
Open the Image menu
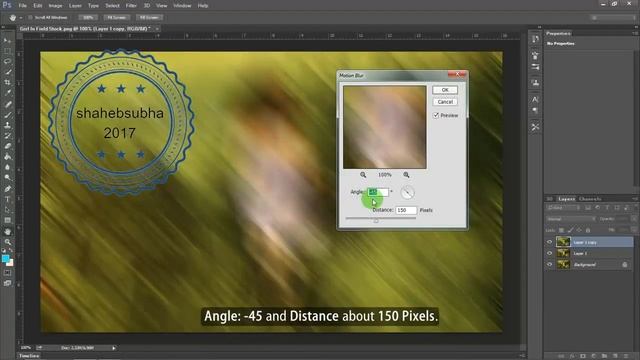(56, 6)
